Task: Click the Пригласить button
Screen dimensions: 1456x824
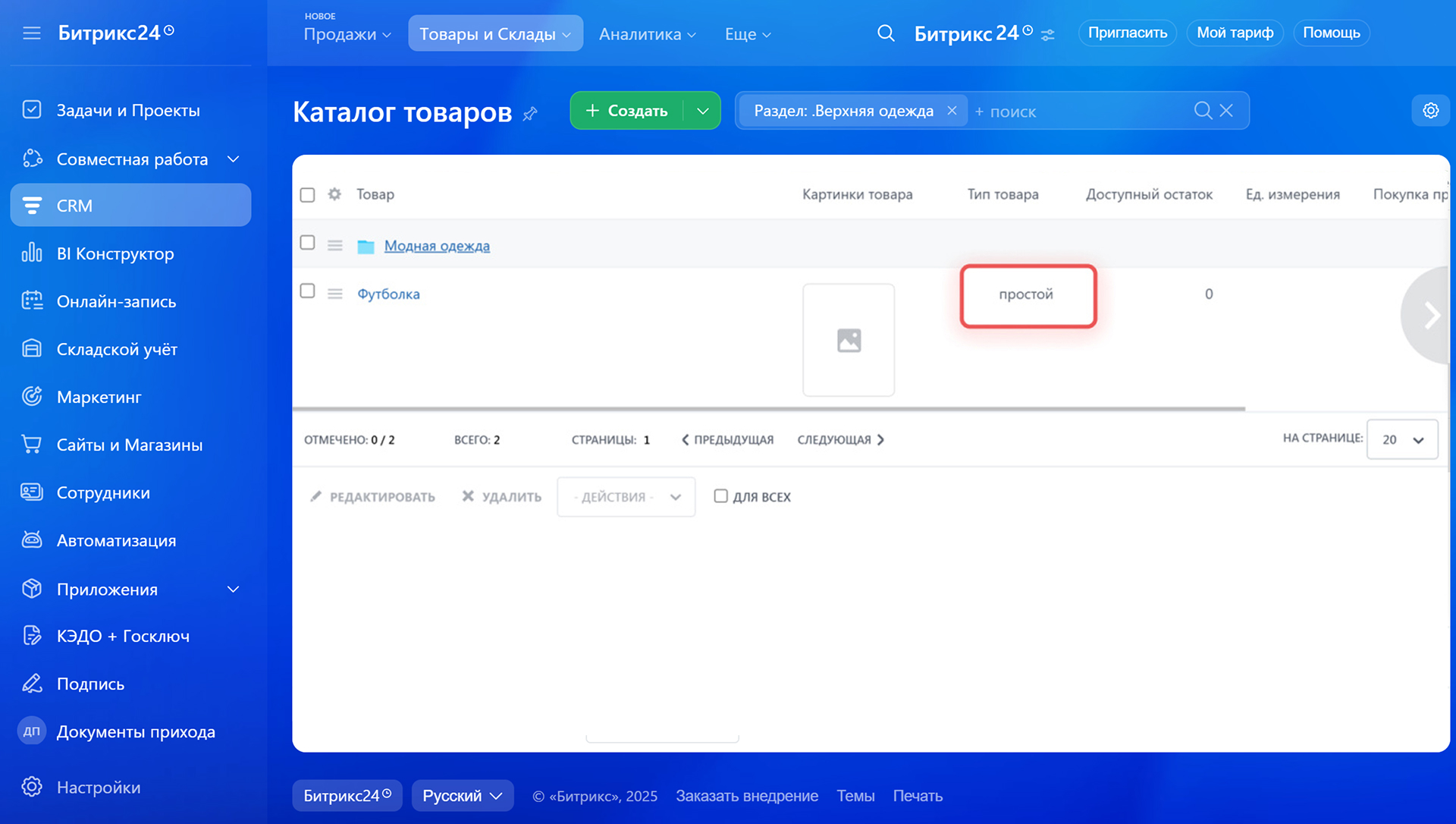Action: [x=1127, y=33]
